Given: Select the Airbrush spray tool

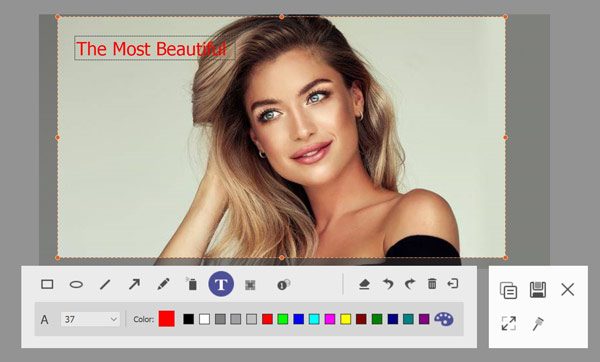Looking at the screenshot, I should [x=192, y=284].
